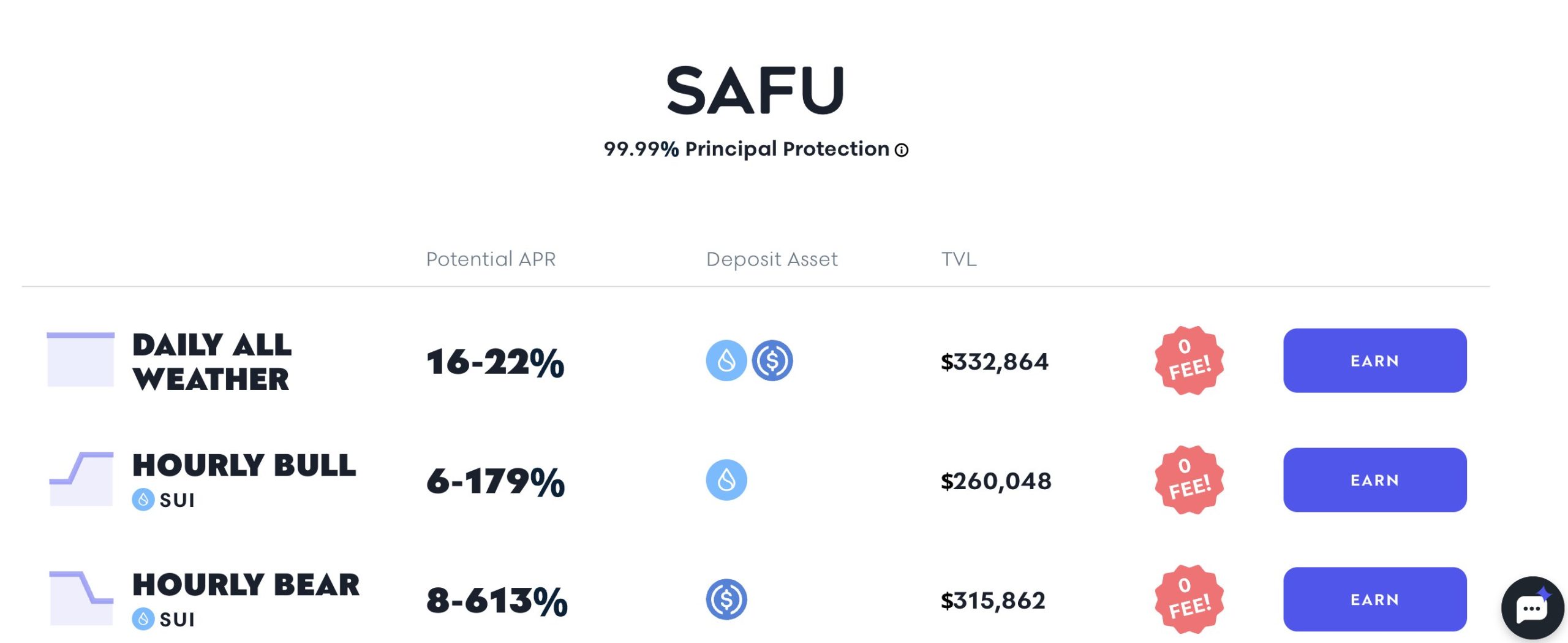Screen dimensions: 1568x643
Task: Click the Hourly Bull rising payoff icon
Action: (81, 479)
